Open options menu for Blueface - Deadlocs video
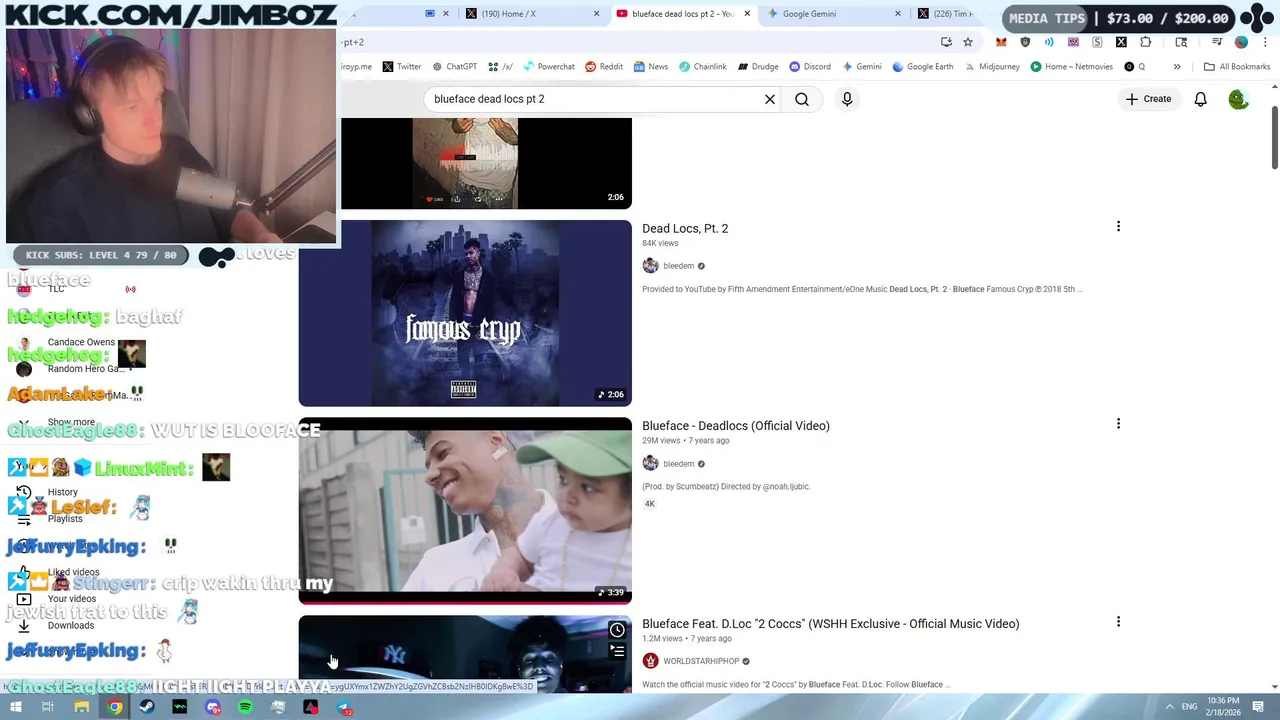This screenshot has width=1280, height=720. click(1118, 424)
